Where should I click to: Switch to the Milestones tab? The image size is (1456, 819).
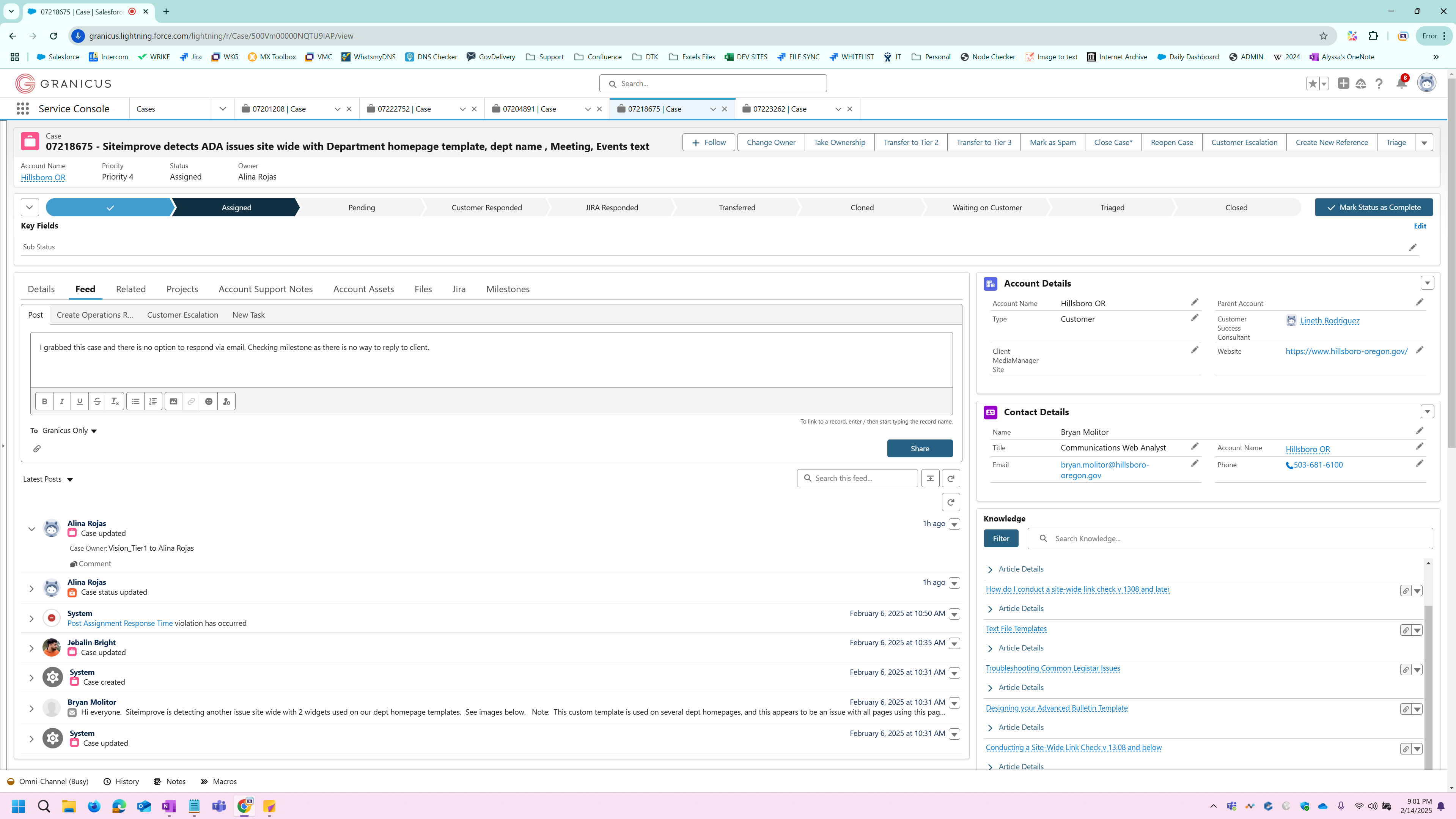coord(508,289)
